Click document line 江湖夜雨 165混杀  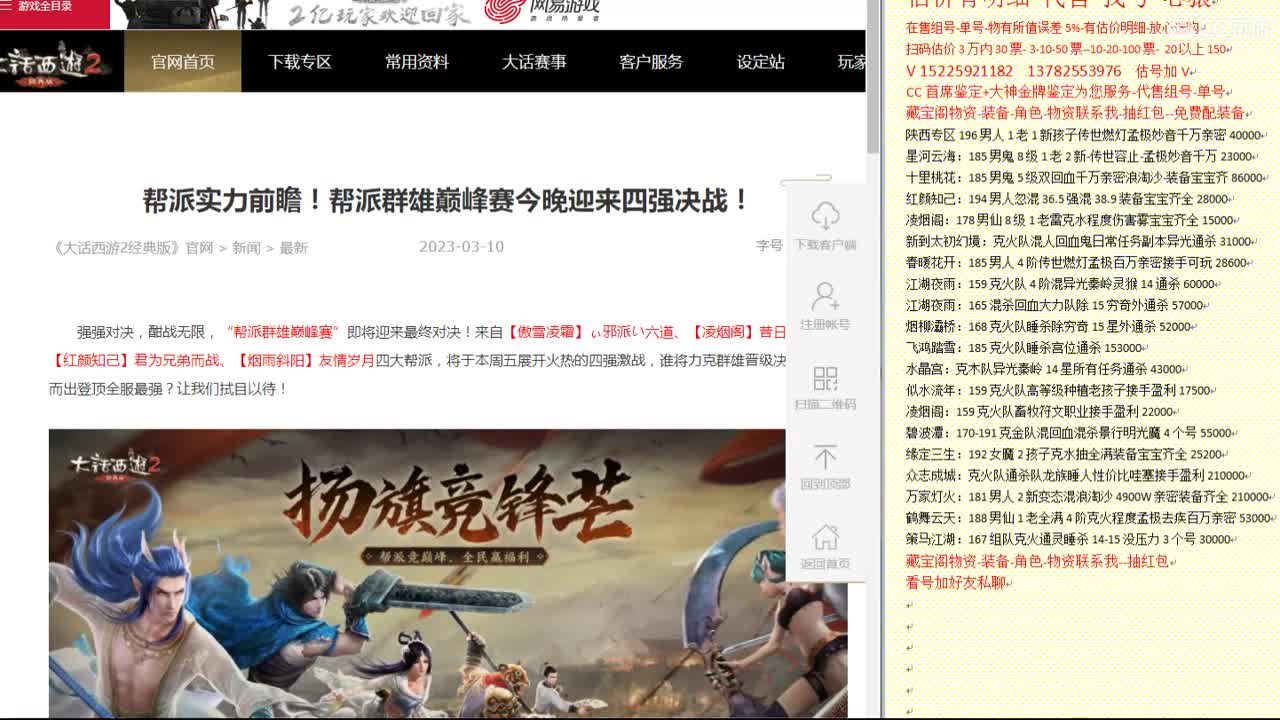(x=1056, y=305)
